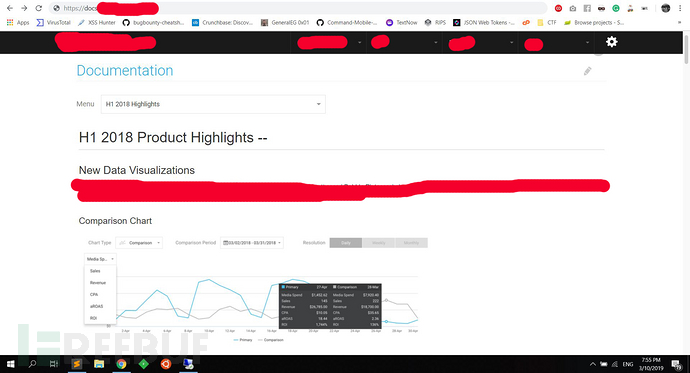The height and width of the screenshot is (373, 690).
Task: Reload the page with the refresh icon
Action: click(x=39, y=8)
